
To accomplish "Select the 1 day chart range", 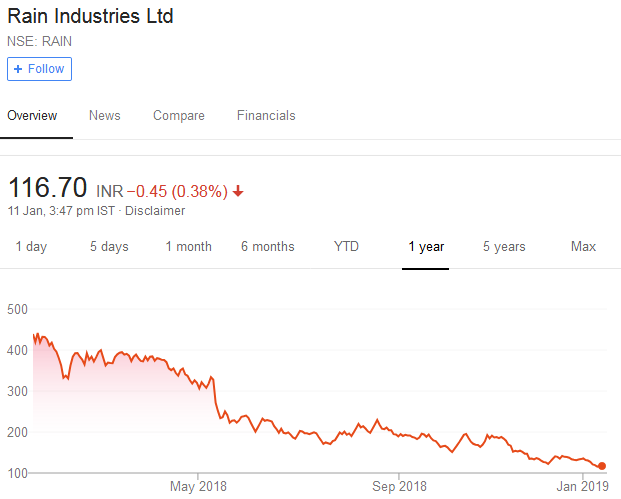I will 31,247.
